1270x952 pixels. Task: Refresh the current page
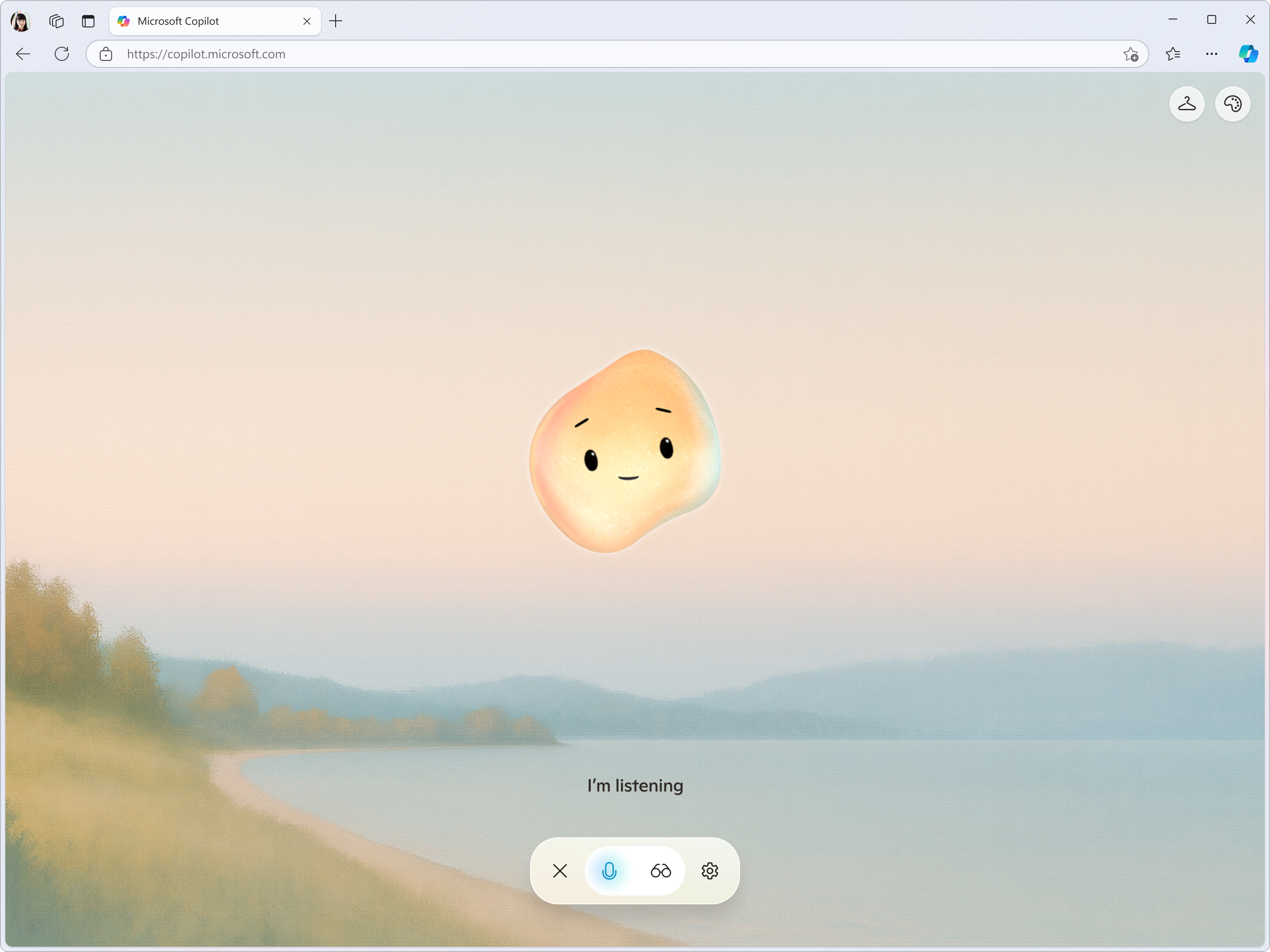click(x=62, y=54)
